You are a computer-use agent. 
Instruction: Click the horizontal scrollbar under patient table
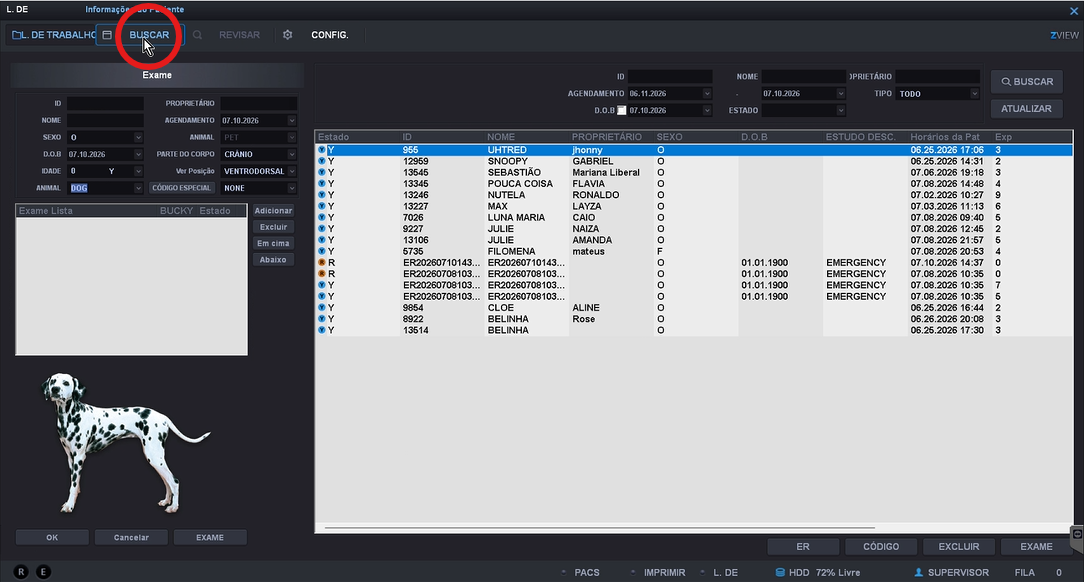click(x=599, y=528)
